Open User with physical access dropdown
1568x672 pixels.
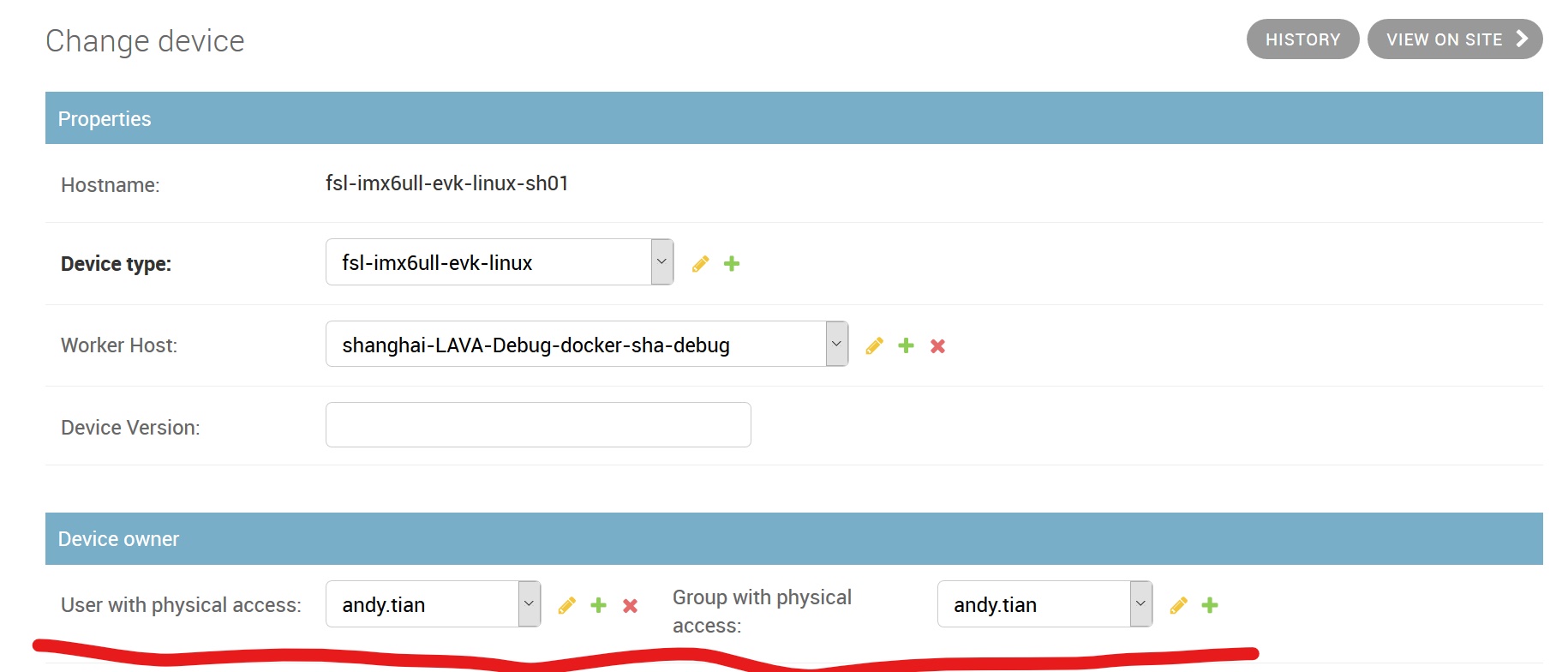tap(433, 604)
